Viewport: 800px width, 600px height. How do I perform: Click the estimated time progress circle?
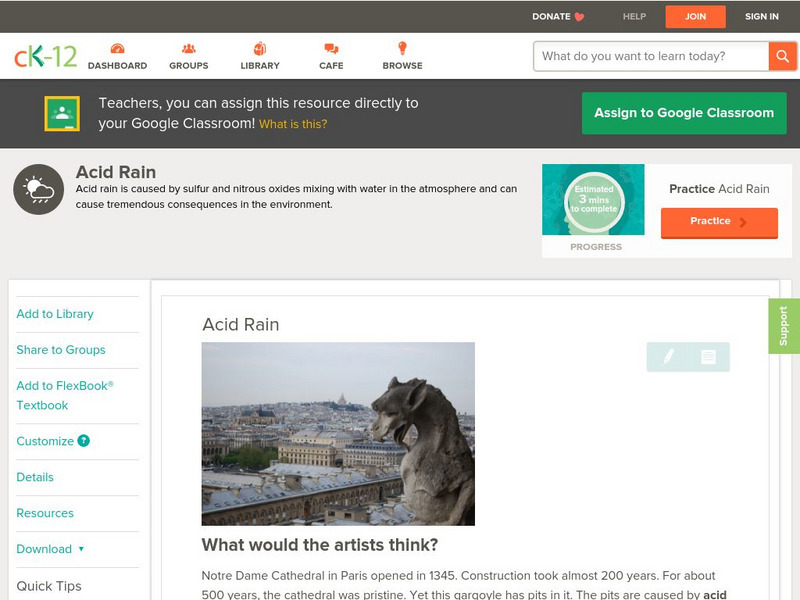click(593, 199)
